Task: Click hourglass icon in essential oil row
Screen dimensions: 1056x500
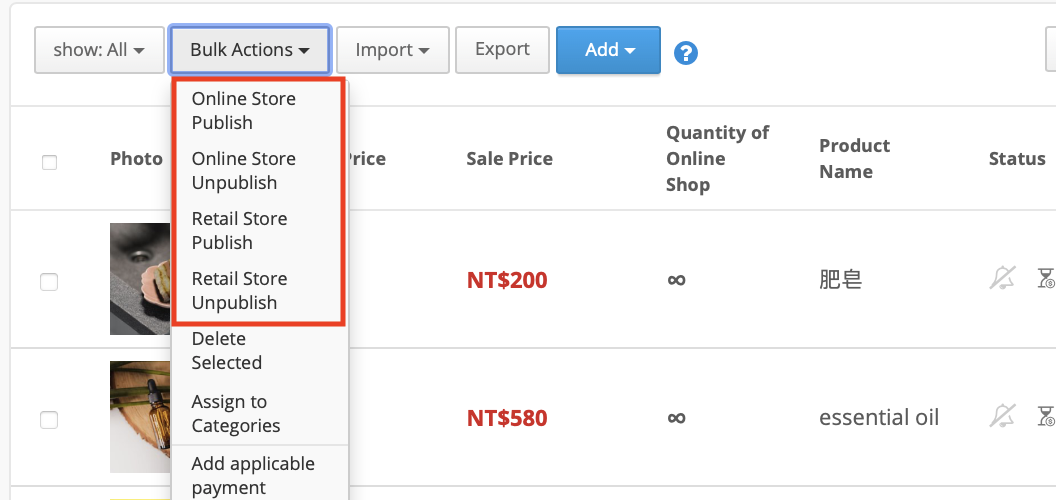Action: tap(1046, 416)
